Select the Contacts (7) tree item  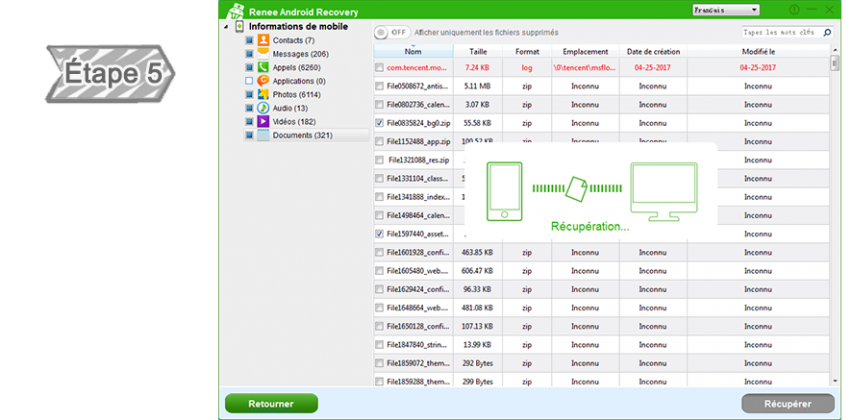(293, 41)
